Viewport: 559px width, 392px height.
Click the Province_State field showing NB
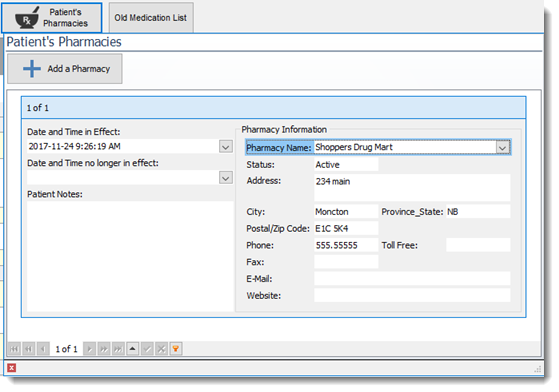478,212
